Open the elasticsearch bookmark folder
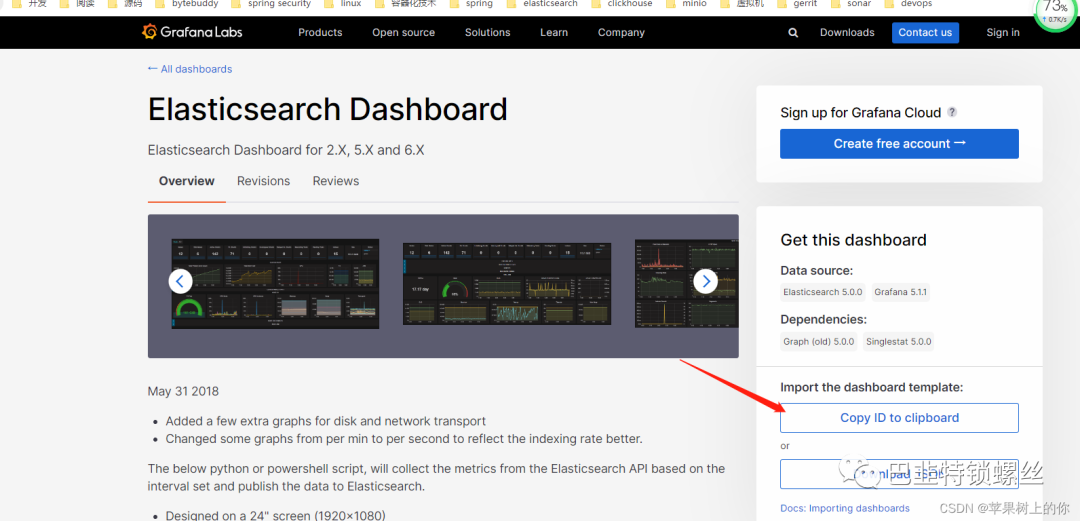This screenshot has height=521, width=1080. [x=542, y=3]
